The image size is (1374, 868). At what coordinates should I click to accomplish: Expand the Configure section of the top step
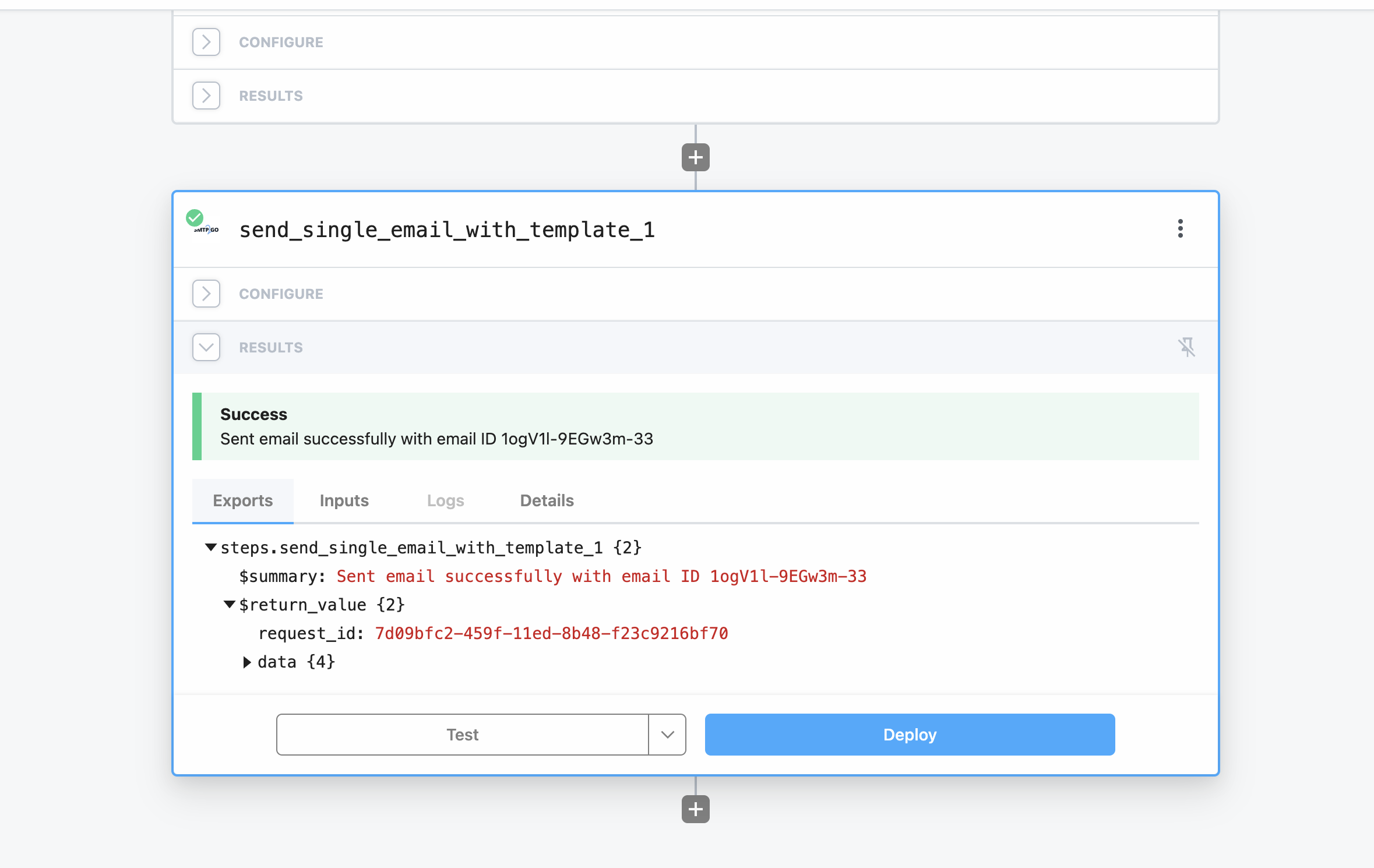click(206, 42)
